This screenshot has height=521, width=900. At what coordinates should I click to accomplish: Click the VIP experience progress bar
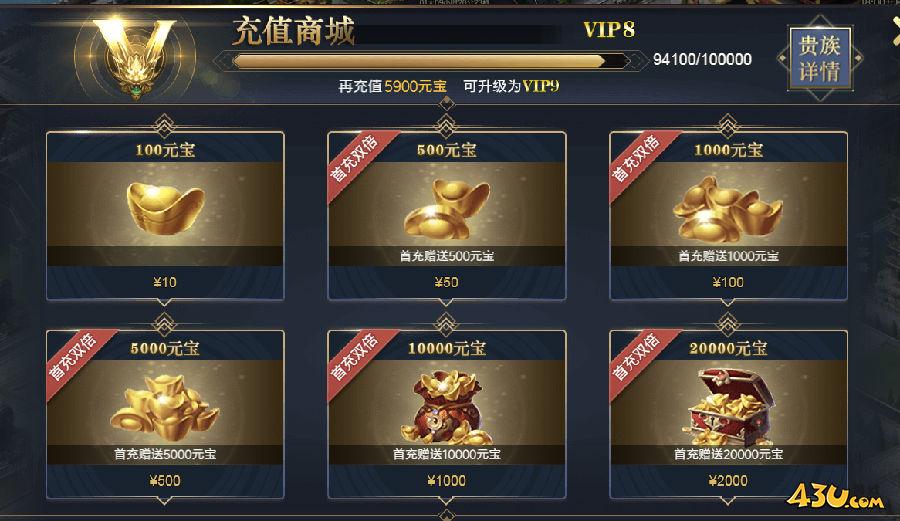click(x=430, y=61)
